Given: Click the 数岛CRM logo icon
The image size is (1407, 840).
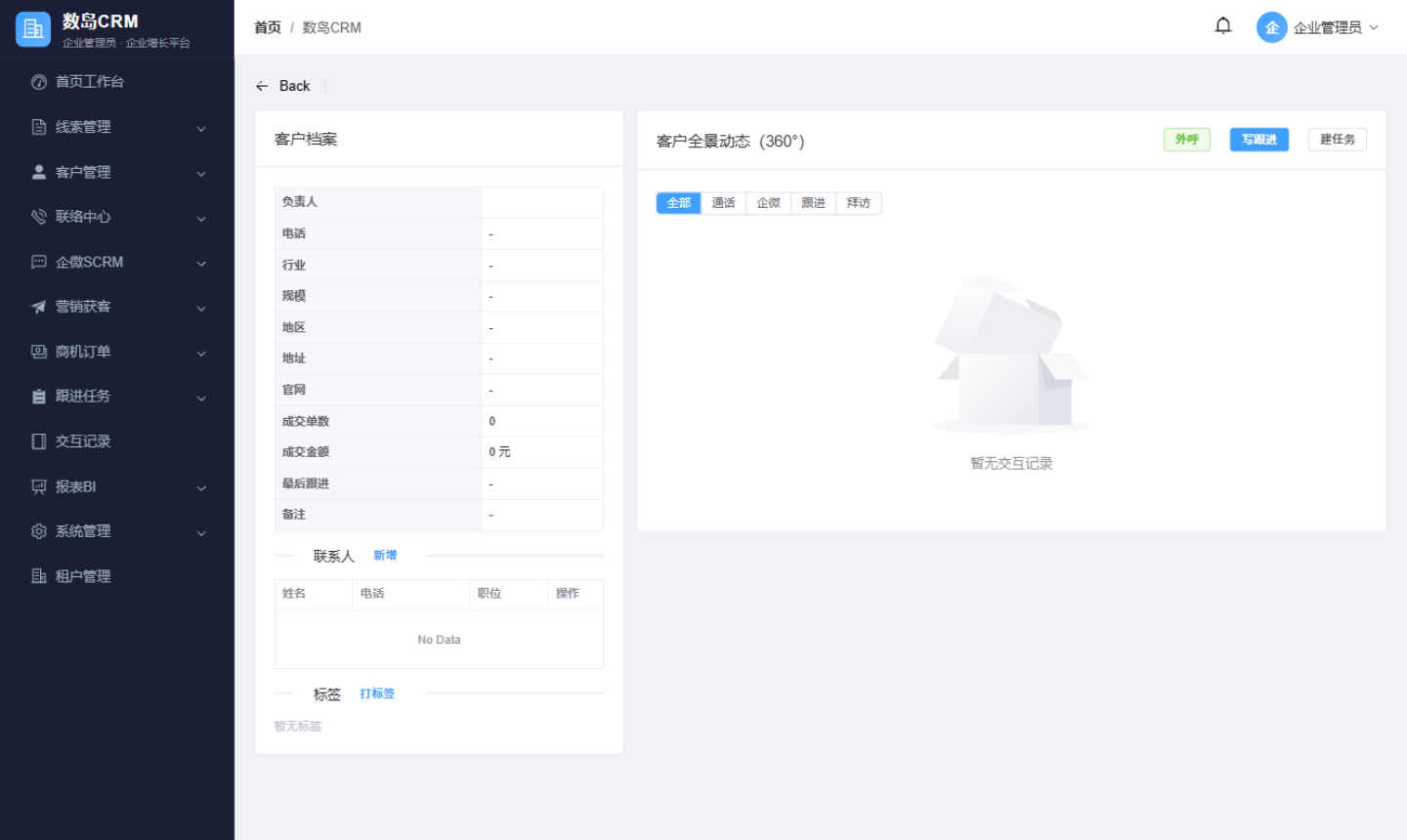Looking at the screenshot, I should [x=33, y=29].
